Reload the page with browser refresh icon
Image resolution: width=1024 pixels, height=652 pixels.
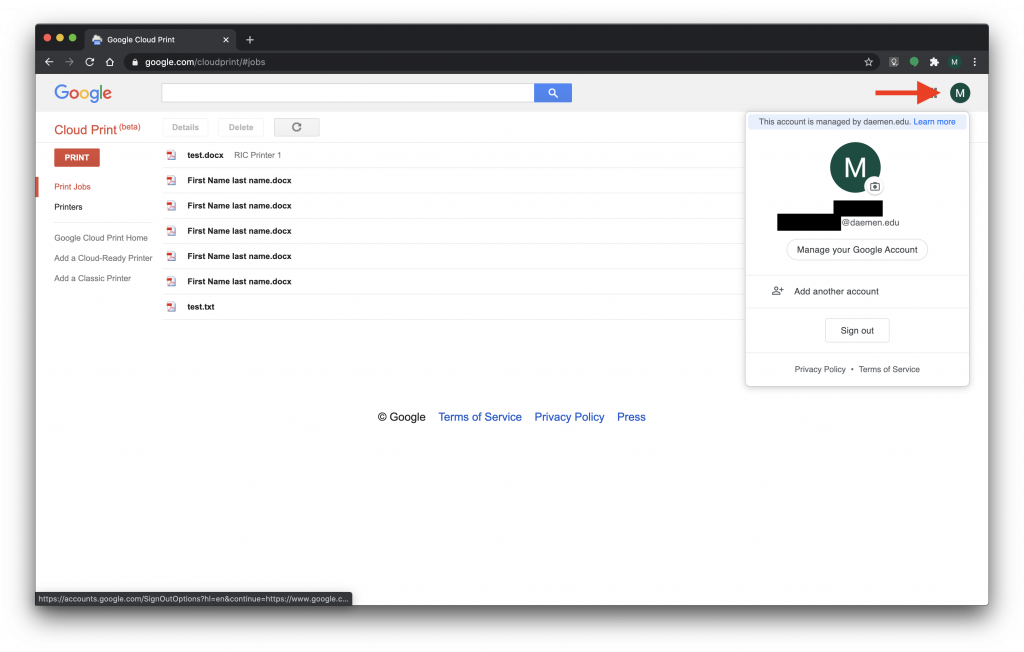pos(89,62)
